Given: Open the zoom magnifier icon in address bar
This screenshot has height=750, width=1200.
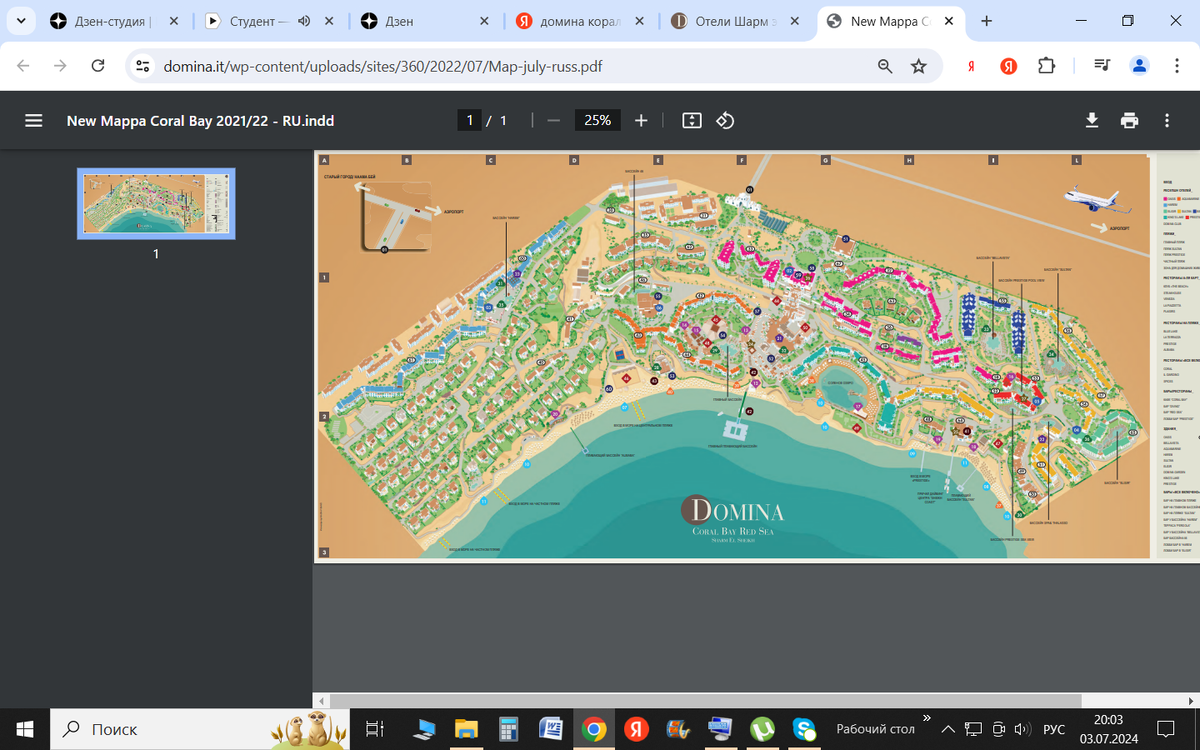Looking at the screenshot, I should point(885,66).
